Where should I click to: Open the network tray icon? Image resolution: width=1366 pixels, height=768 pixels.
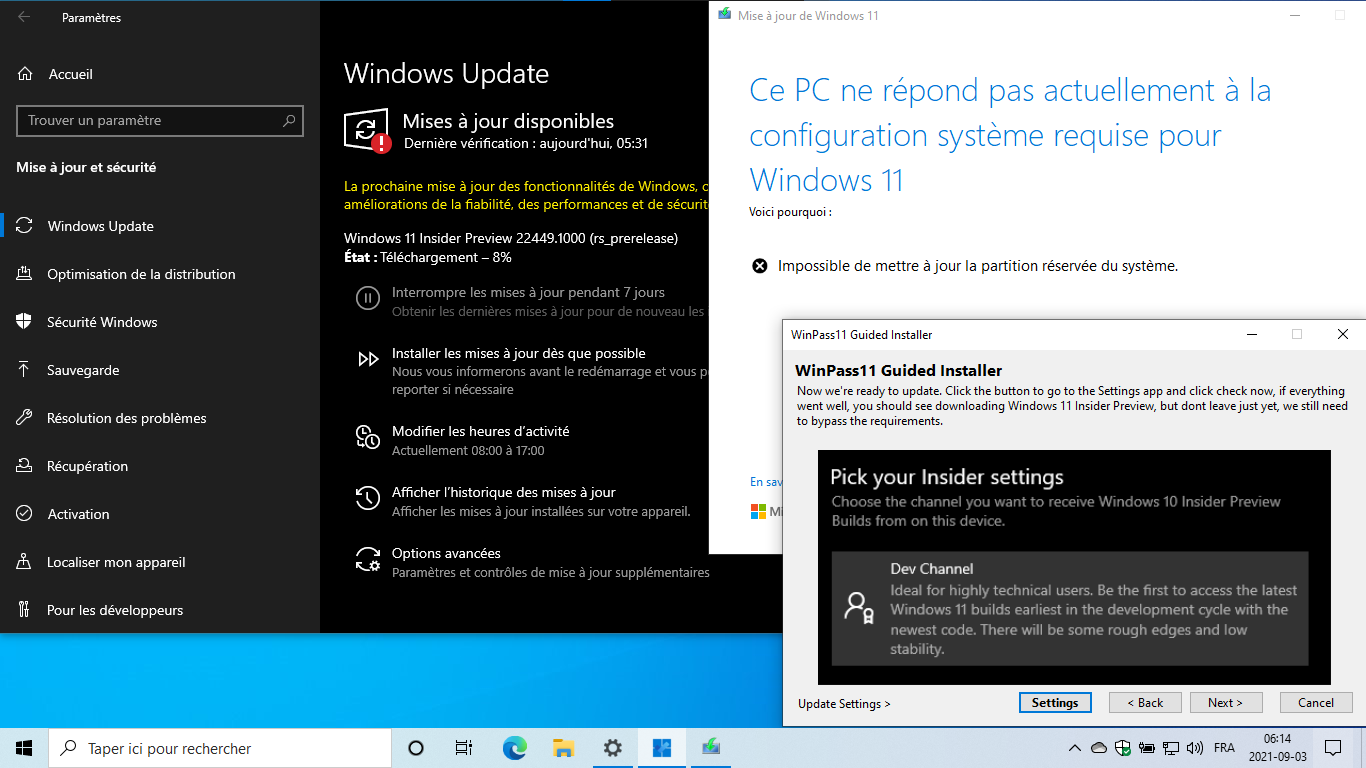[x=1171, y=748]
